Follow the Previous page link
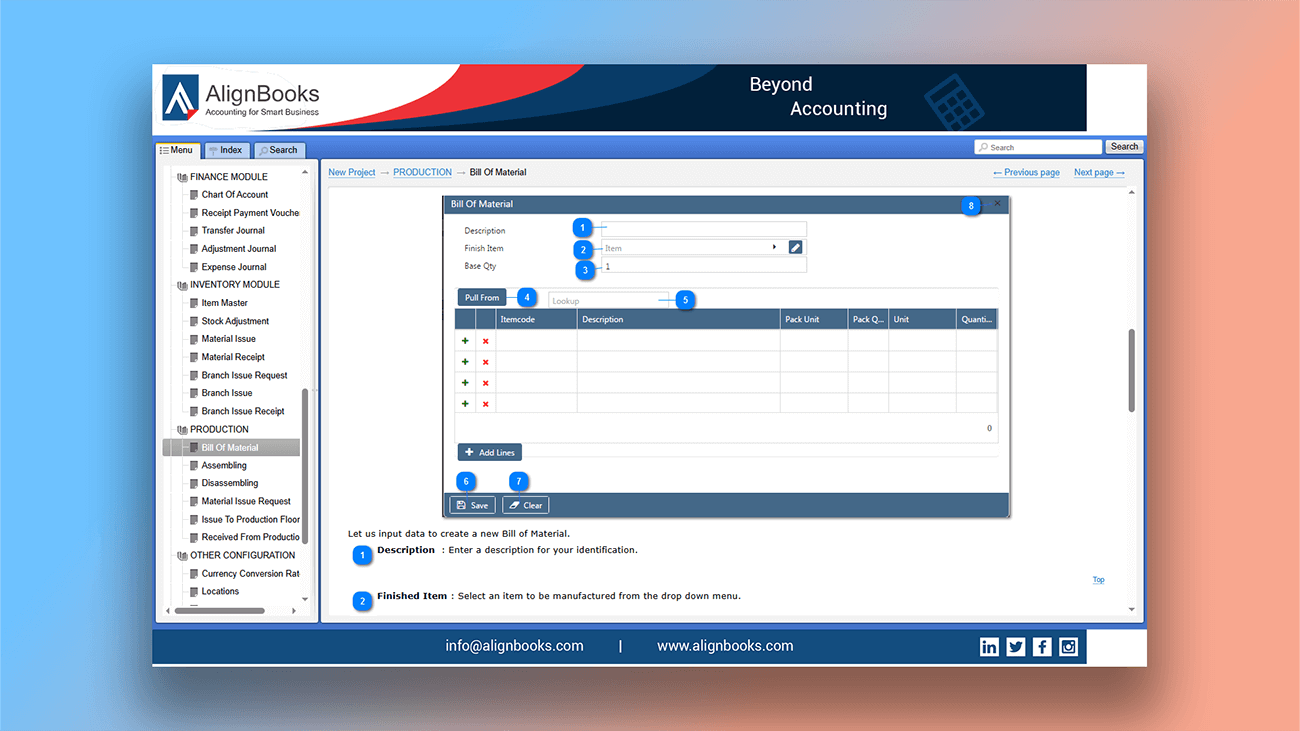Viewport: 1300px width, 731px height. [x=1025, y=171]
